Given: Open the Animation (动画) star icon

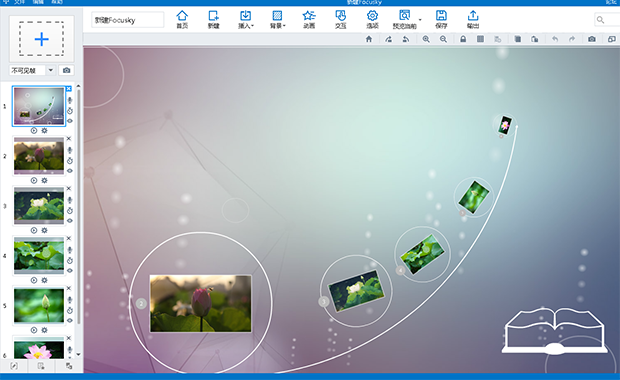Looking at the screenshot, I should (309, 19).
